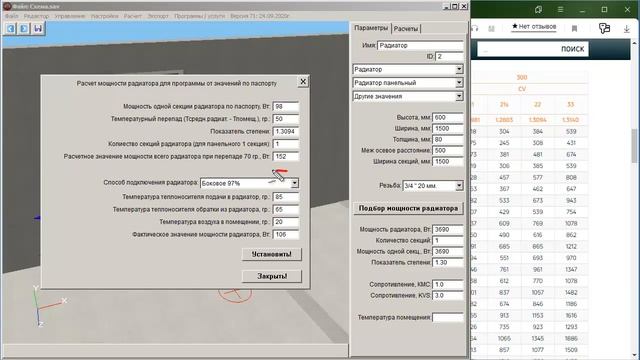Open the Управление menu

tap(70, 16)
